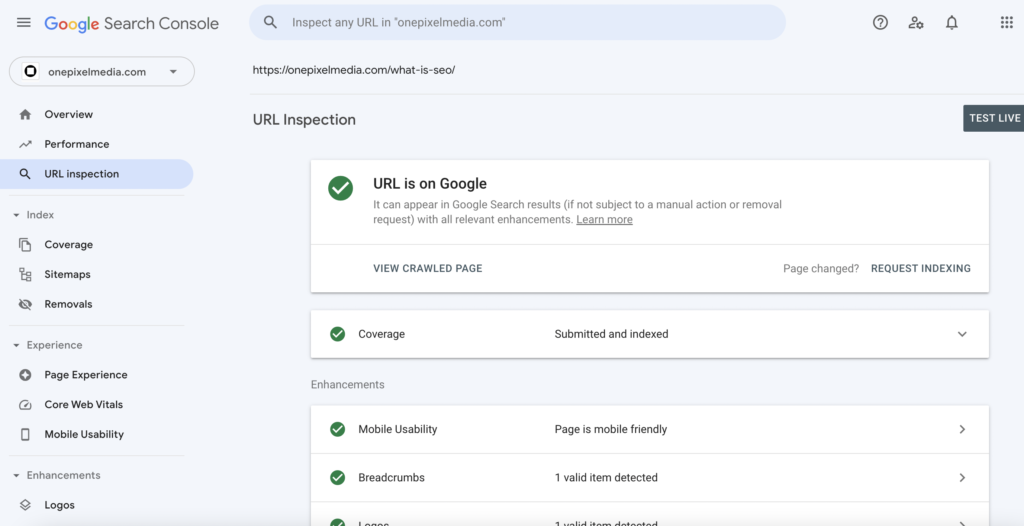Open the hamburger main menu
The height and width of the screenshot is (526, 1024).
coord(24,23)
